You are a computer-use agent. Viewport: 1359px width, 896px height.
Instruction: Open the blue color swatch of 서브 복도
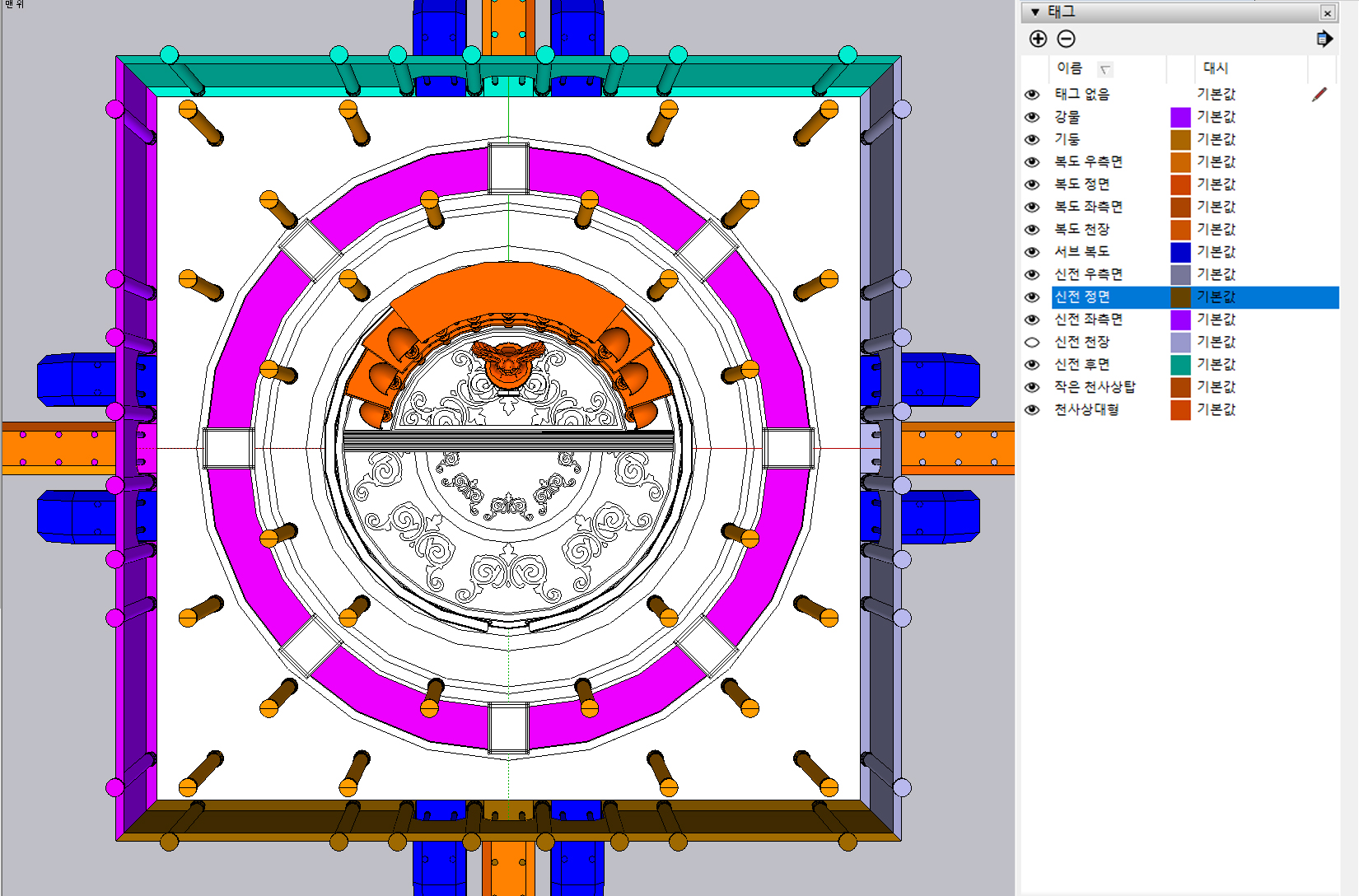click(x=1180, y=252)
